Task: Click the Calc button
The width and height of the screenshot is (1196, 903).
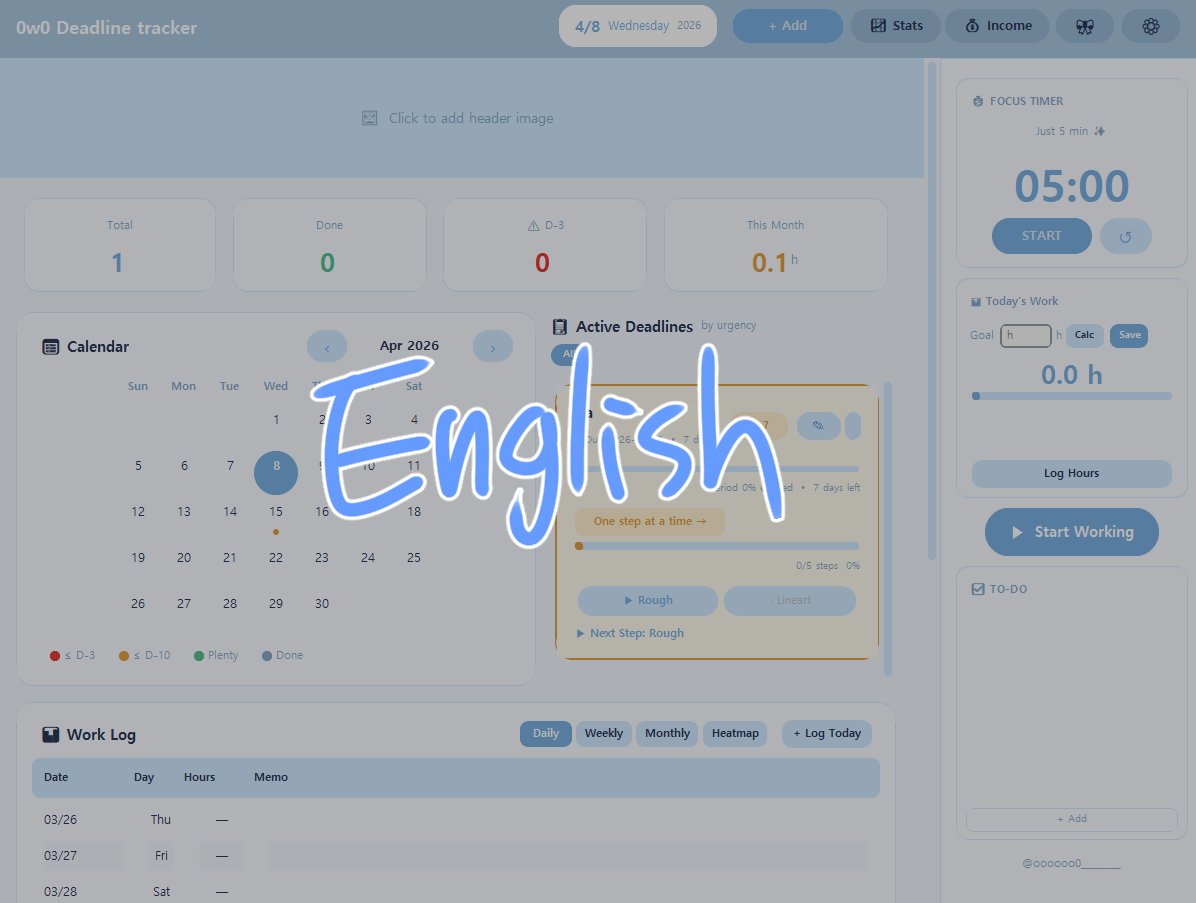Action: pos(1084,335)
